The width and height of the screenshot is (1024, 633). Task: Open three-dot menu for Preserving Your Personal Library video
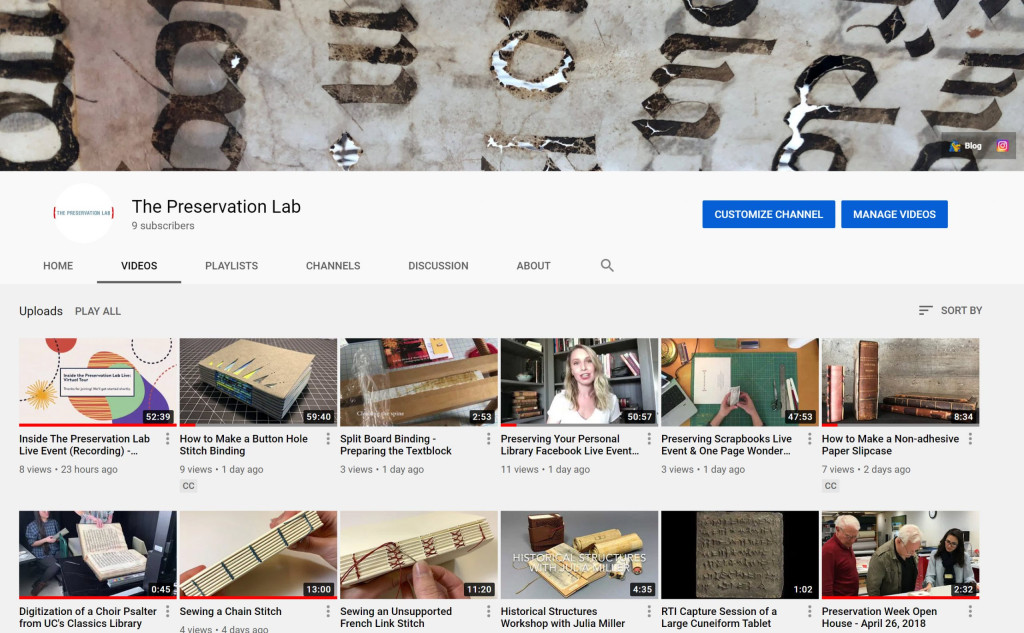[649, 439]
